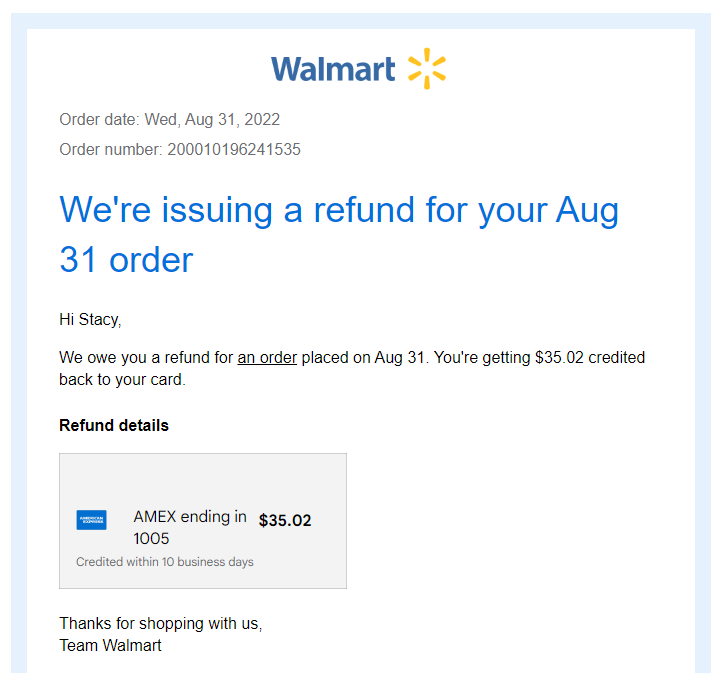The height and width of the screenshot is (673, 721).
Task: Open the 'an order' link
Action: pyautogui.click(x=267, y=358)
